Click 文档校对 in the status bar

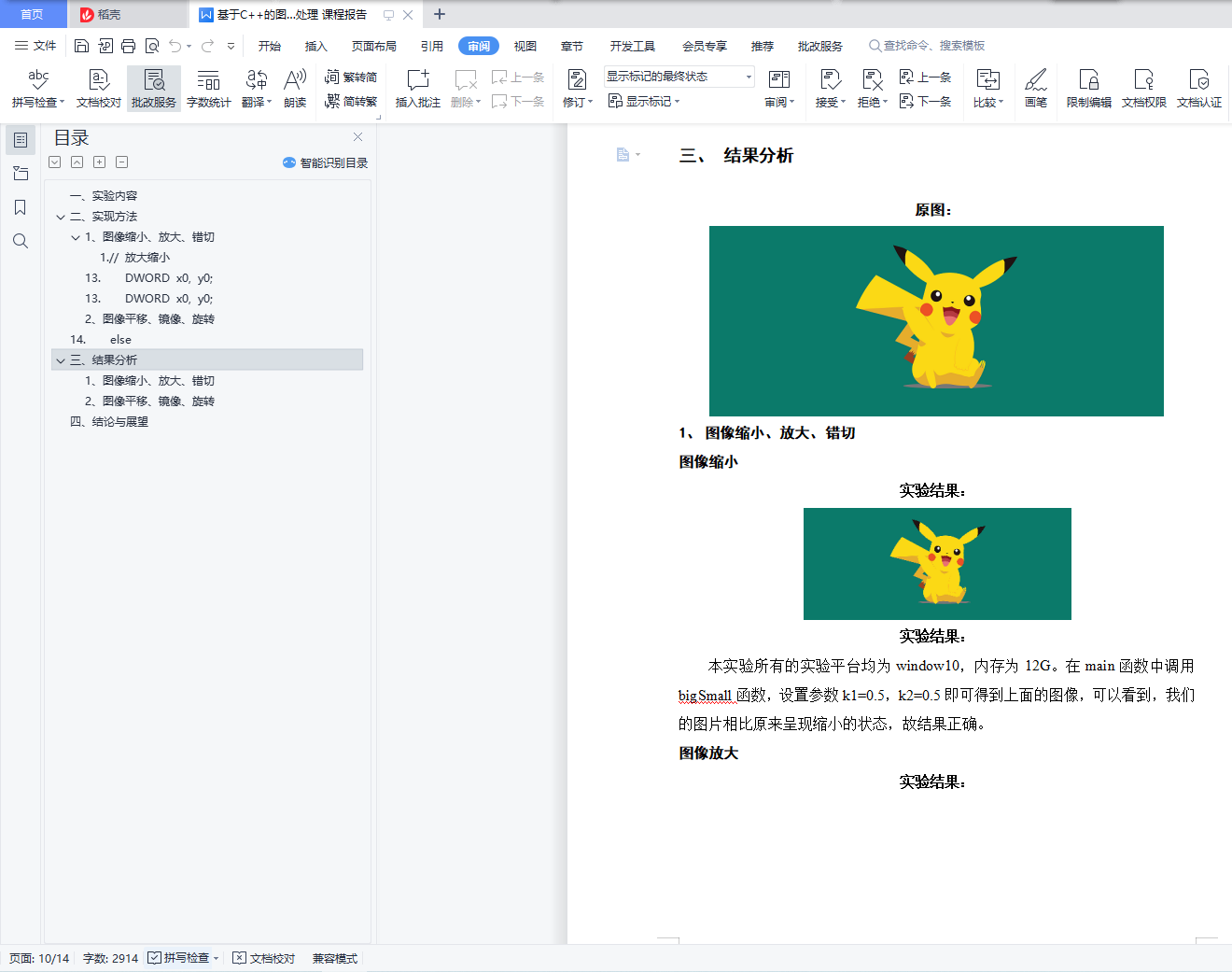coord(264,958)
